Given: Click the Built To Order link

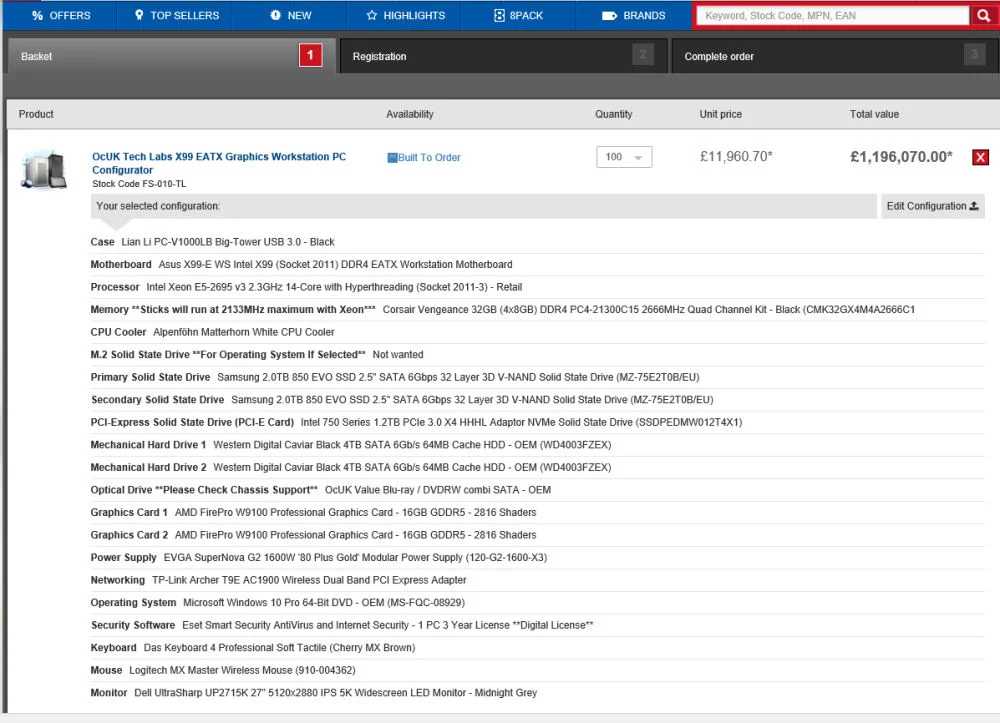Looking at the screenshot, I should (429, 157).
